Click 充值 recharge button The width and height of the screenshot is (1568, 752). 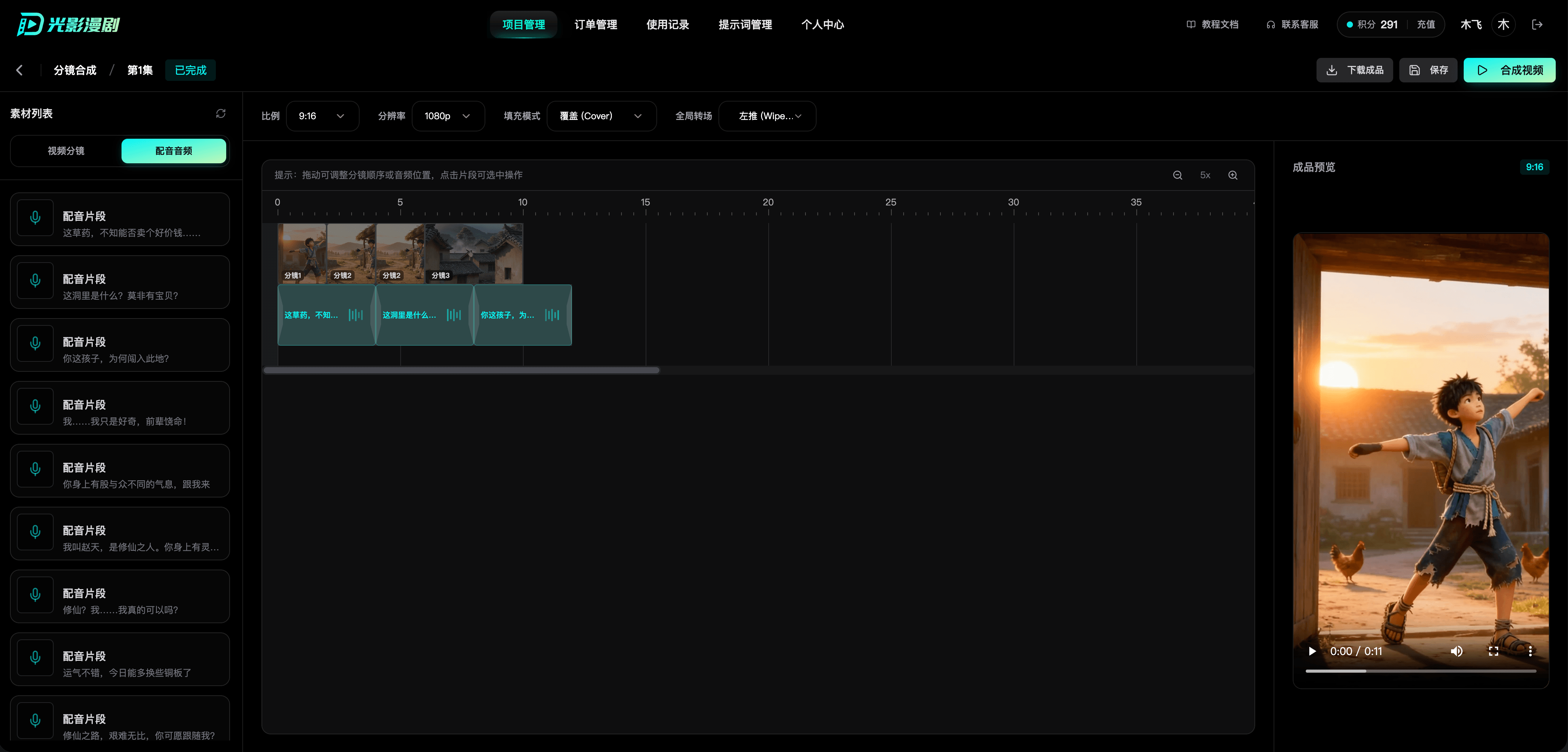pyautogui.click(x=1425, y=24)
